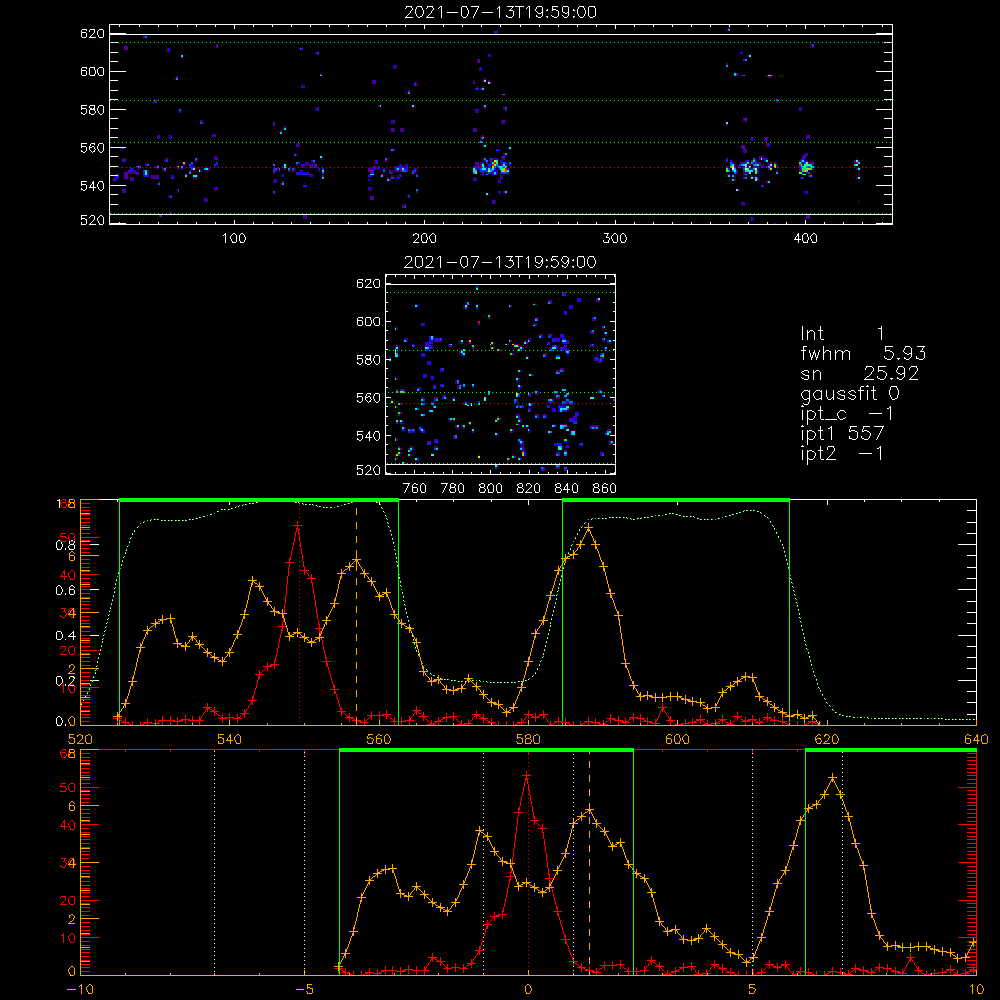Click x-axis label 10 of the offset plot
The image size is (1000, 1000).
pos(976,990)
